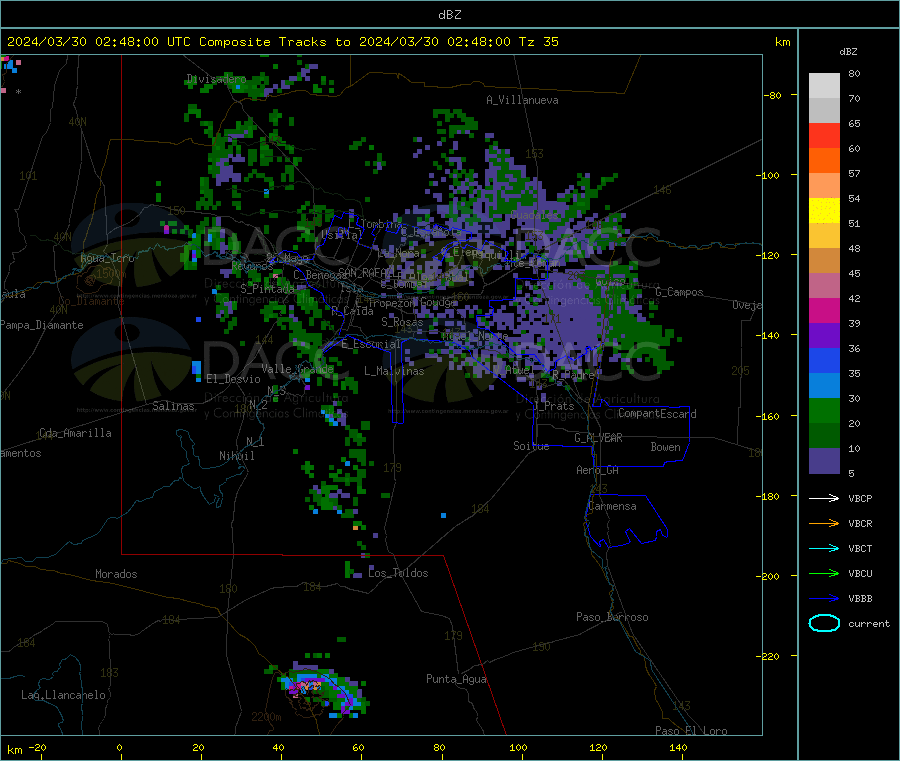Click the 'Laq.Llancanelo' map label
Viewport: 900px width, 761px height.
63,695
